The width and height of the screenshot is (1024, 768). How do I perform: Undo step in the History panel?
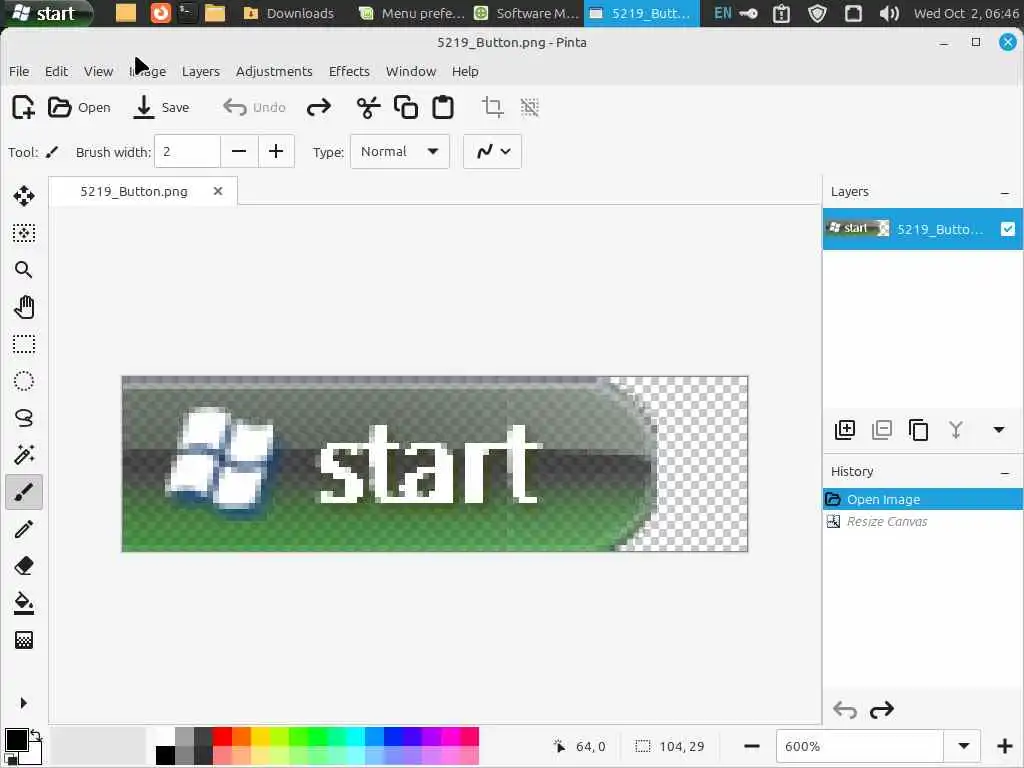coord(845,710)
